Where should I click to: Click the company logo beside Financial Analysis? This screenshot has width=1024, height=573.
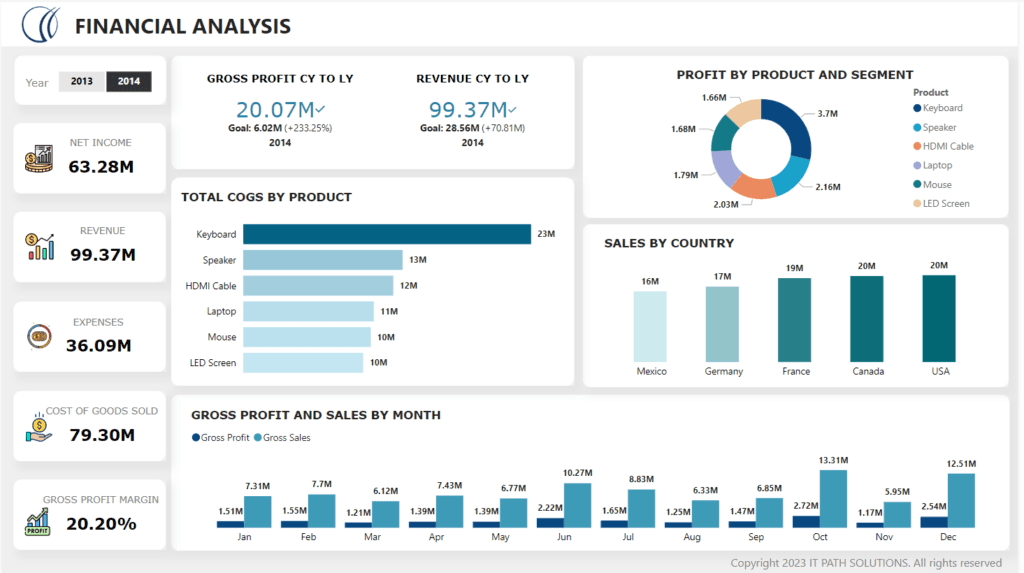click(x=41, y=22)
